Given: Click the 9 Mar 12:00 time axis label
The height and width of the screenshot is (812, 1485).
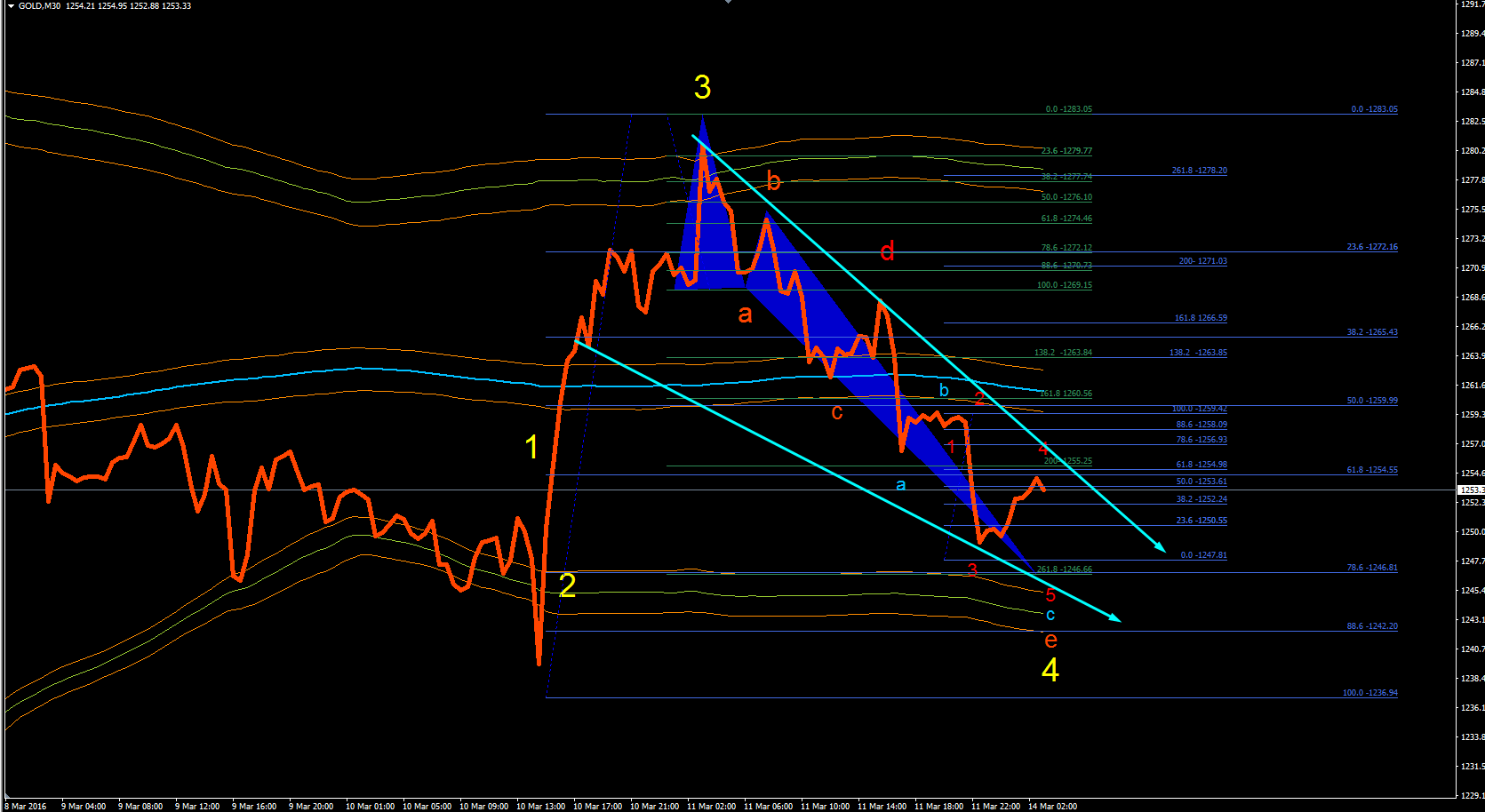Looking at the screenshot, I should click(x=197, y=807).
